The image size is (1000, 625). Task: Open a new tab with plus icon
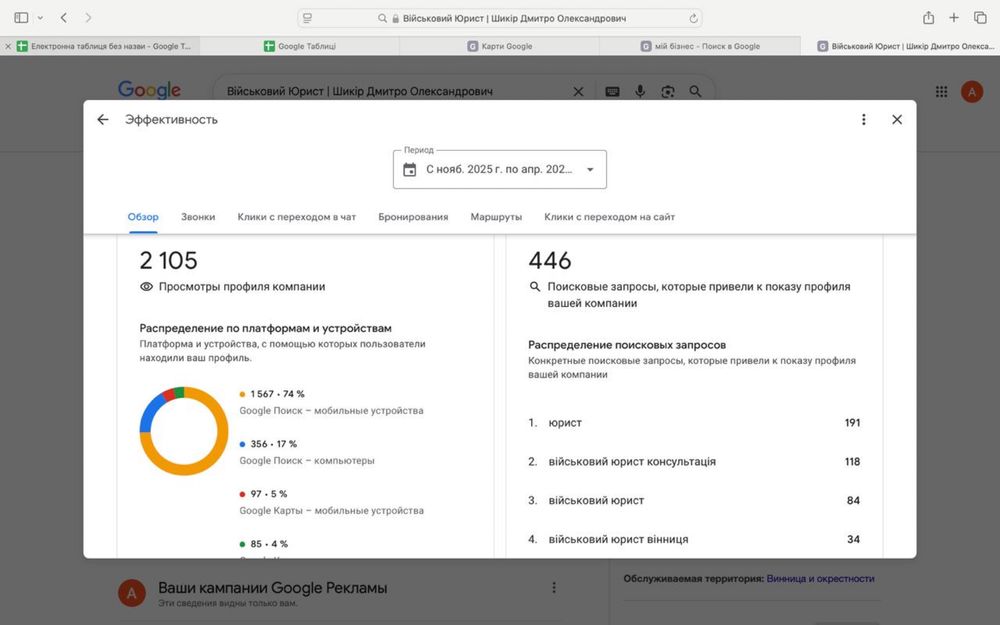(953, 18)
